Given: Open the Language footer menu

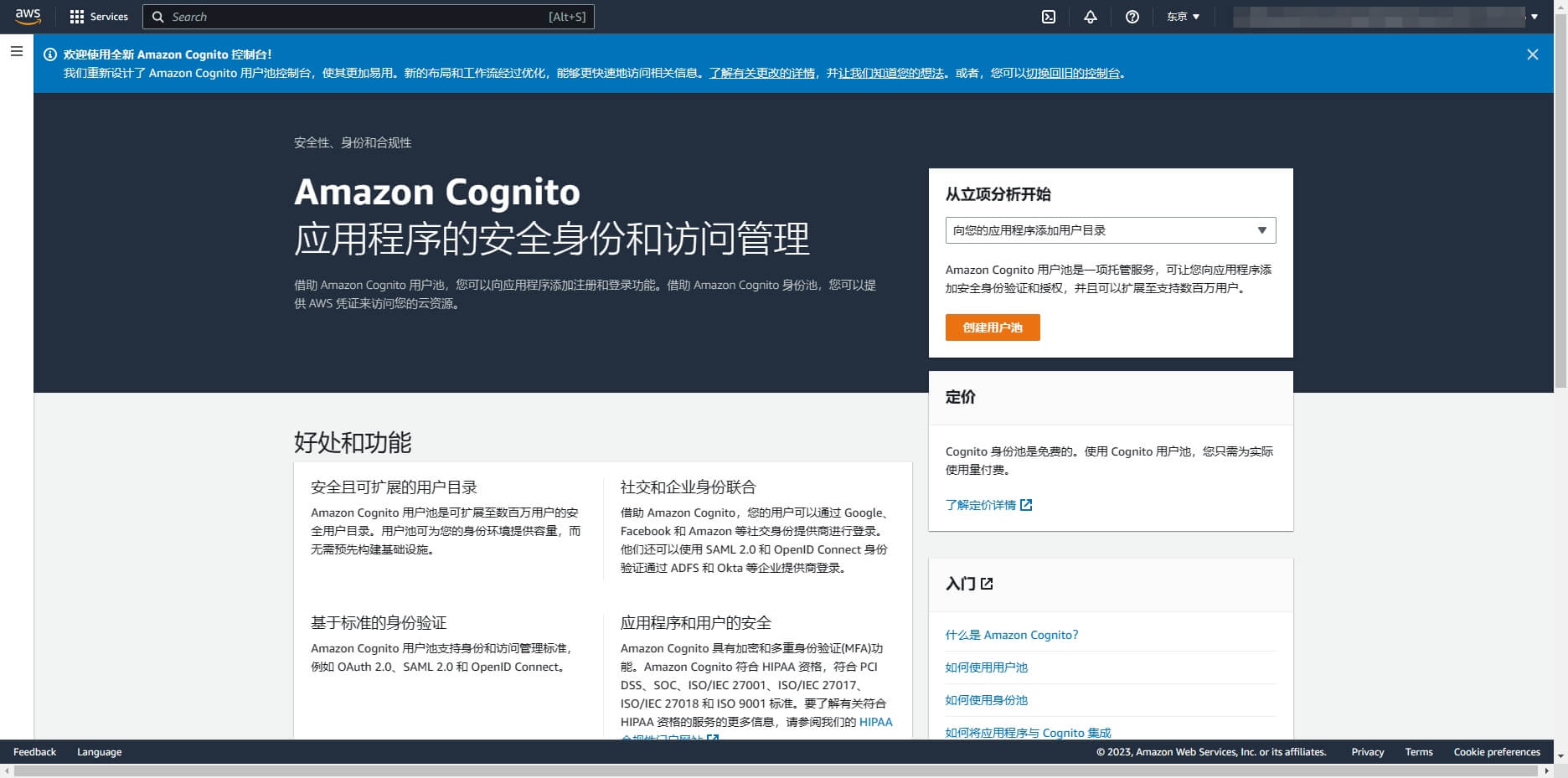Looking at the screenshot, I should pos(99,752).
